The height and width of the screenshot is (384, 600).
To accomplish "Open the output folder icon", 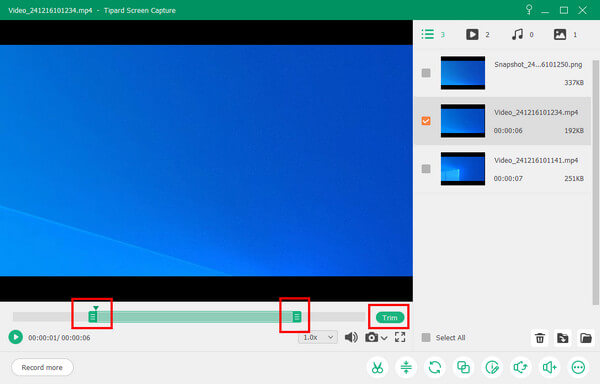I will click(585, 338).
